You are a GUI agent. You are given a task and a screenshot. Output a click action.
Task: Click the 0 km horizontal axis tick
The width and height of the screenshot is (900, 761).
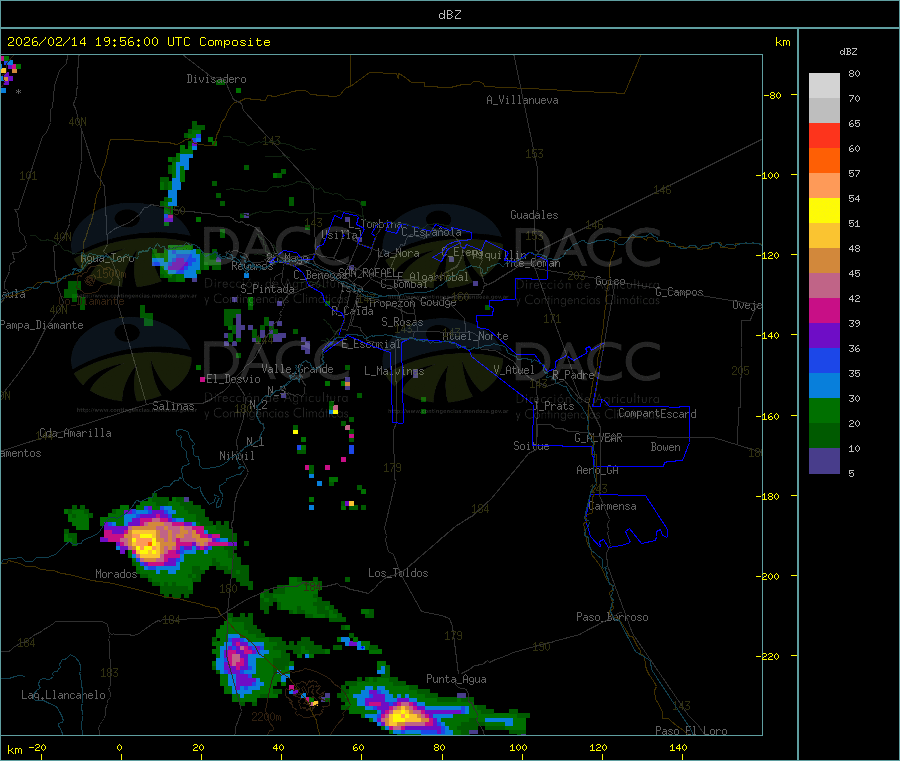119,748
